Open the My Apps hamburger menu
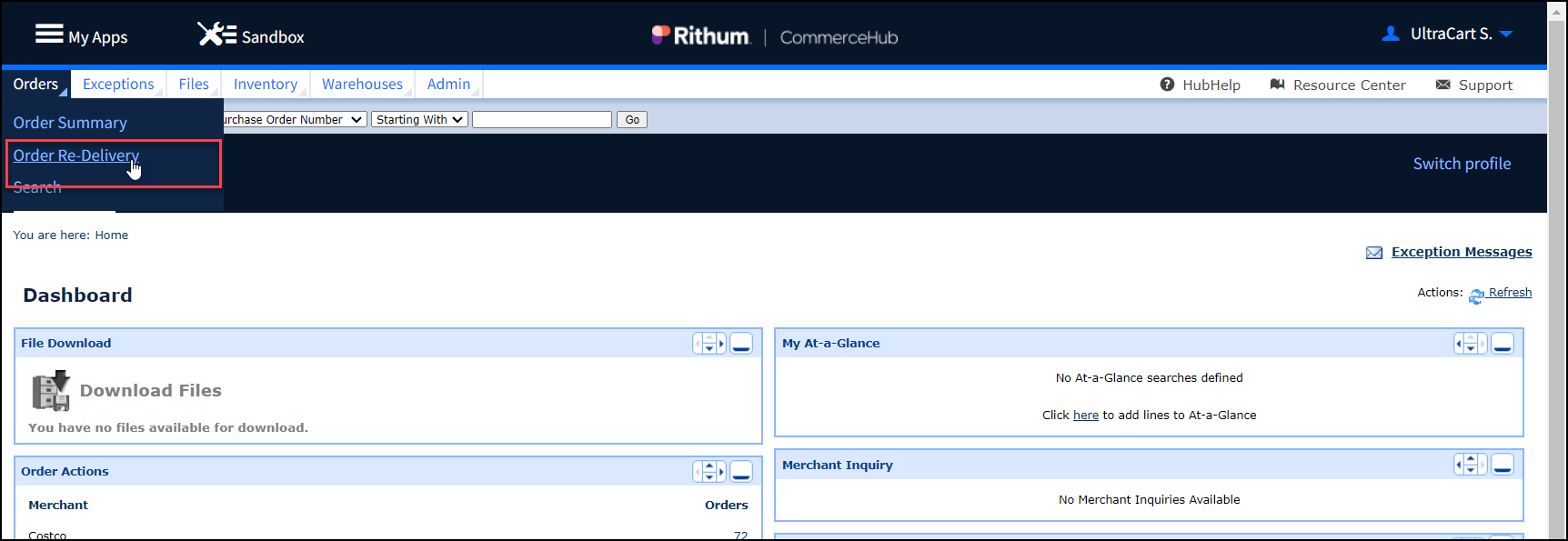1568x541 pixels. pyautogui.click(x=49, y=34)
